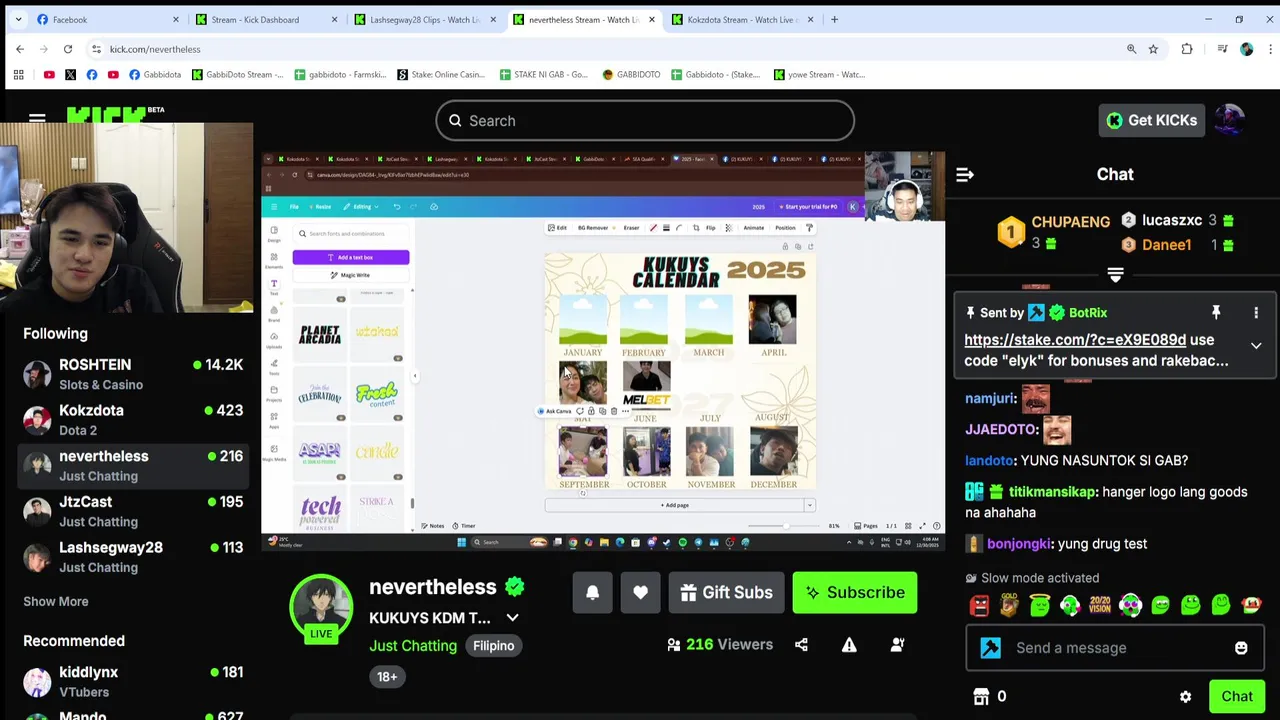Report stream via warning triangle icon
This screenshot has width=1280, height=720.
coord(849,645)
